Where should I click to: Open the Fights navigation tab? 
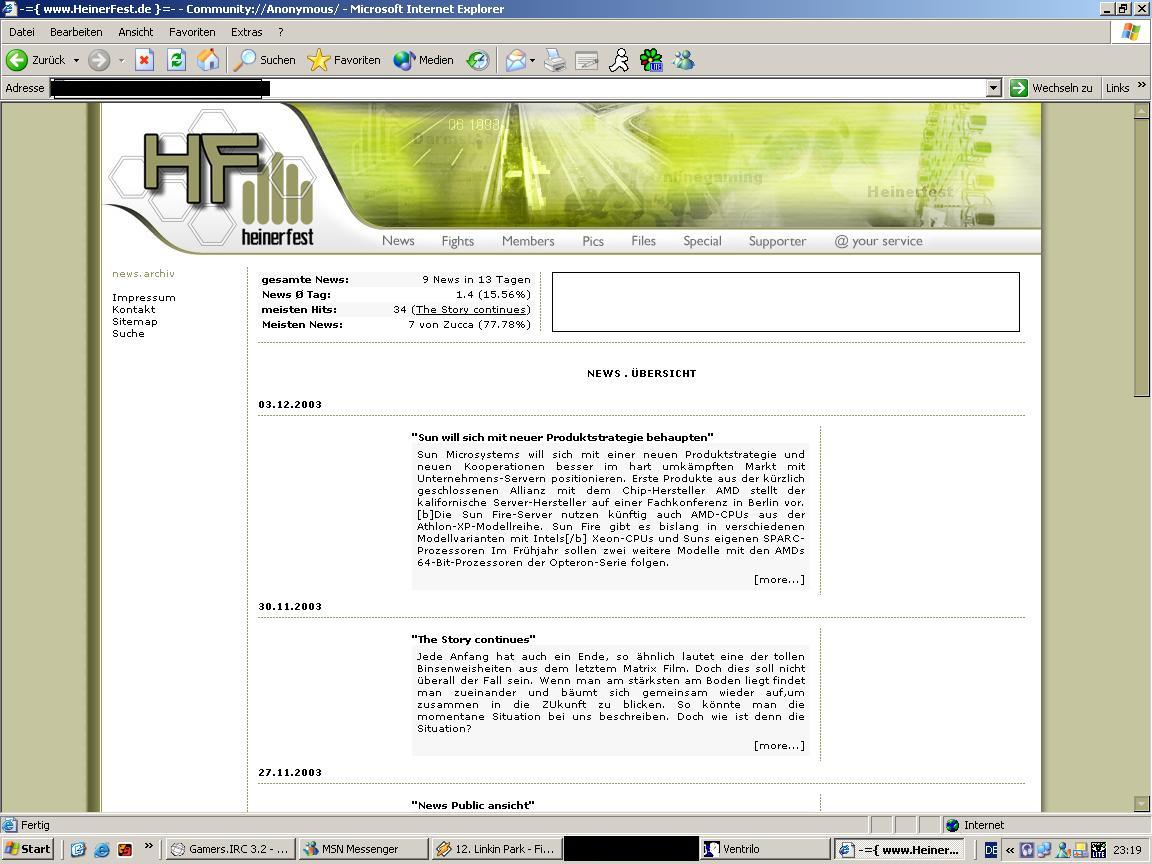click(458, 241)
